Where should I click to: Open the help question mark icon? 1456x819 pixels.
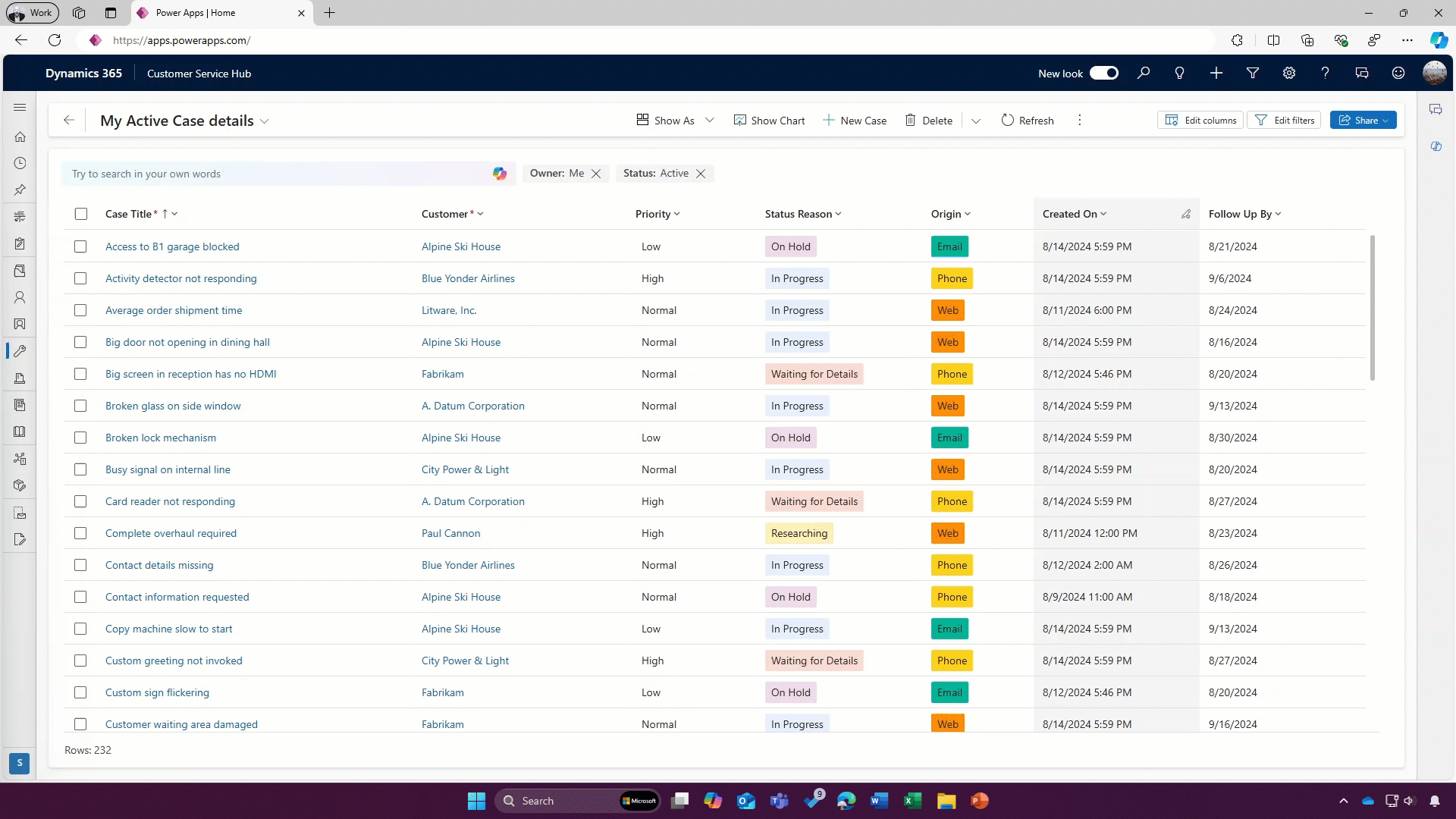click(1325, 73)
